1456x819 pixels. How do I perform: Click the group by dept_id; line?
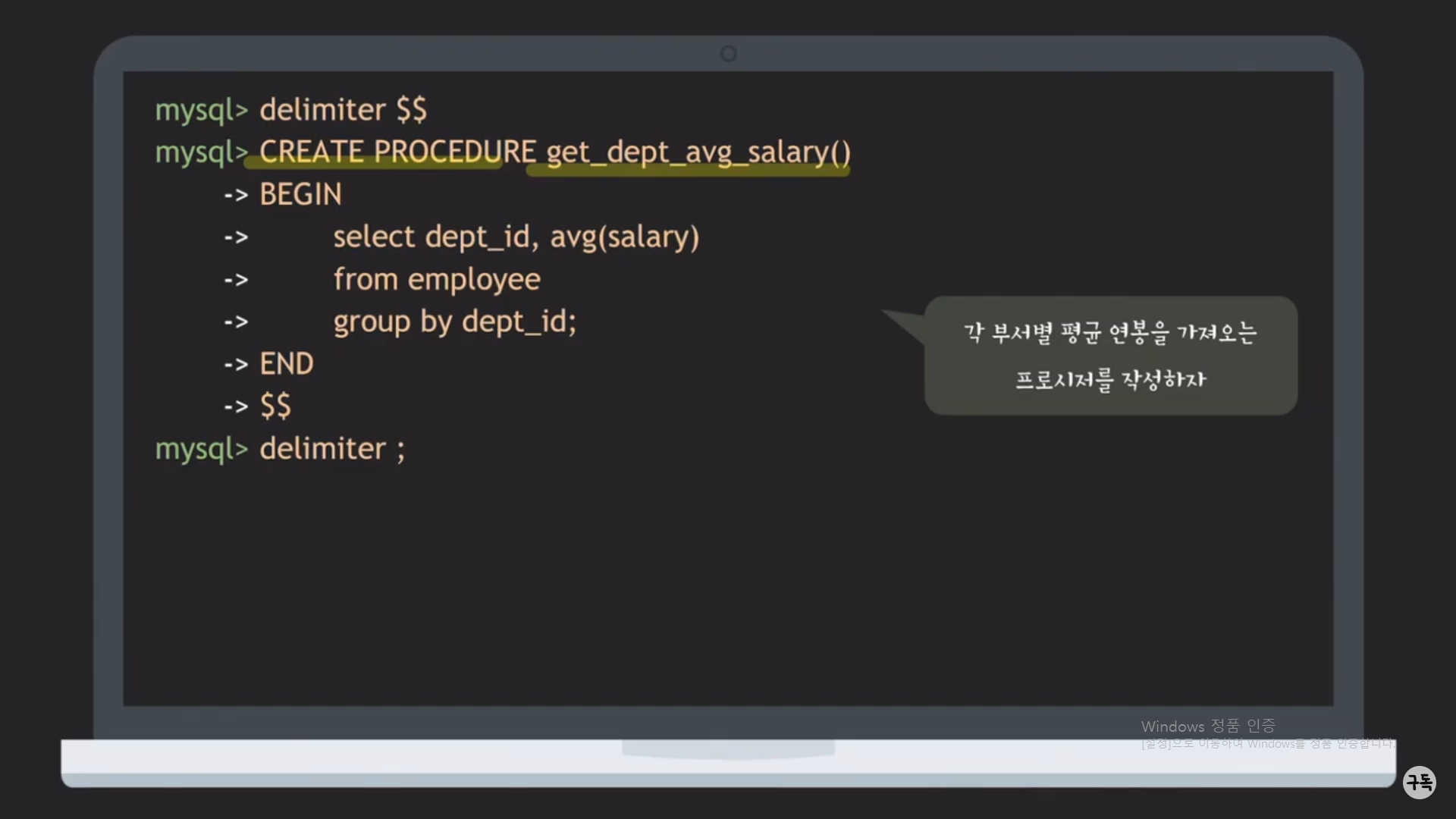click(454, 322)
